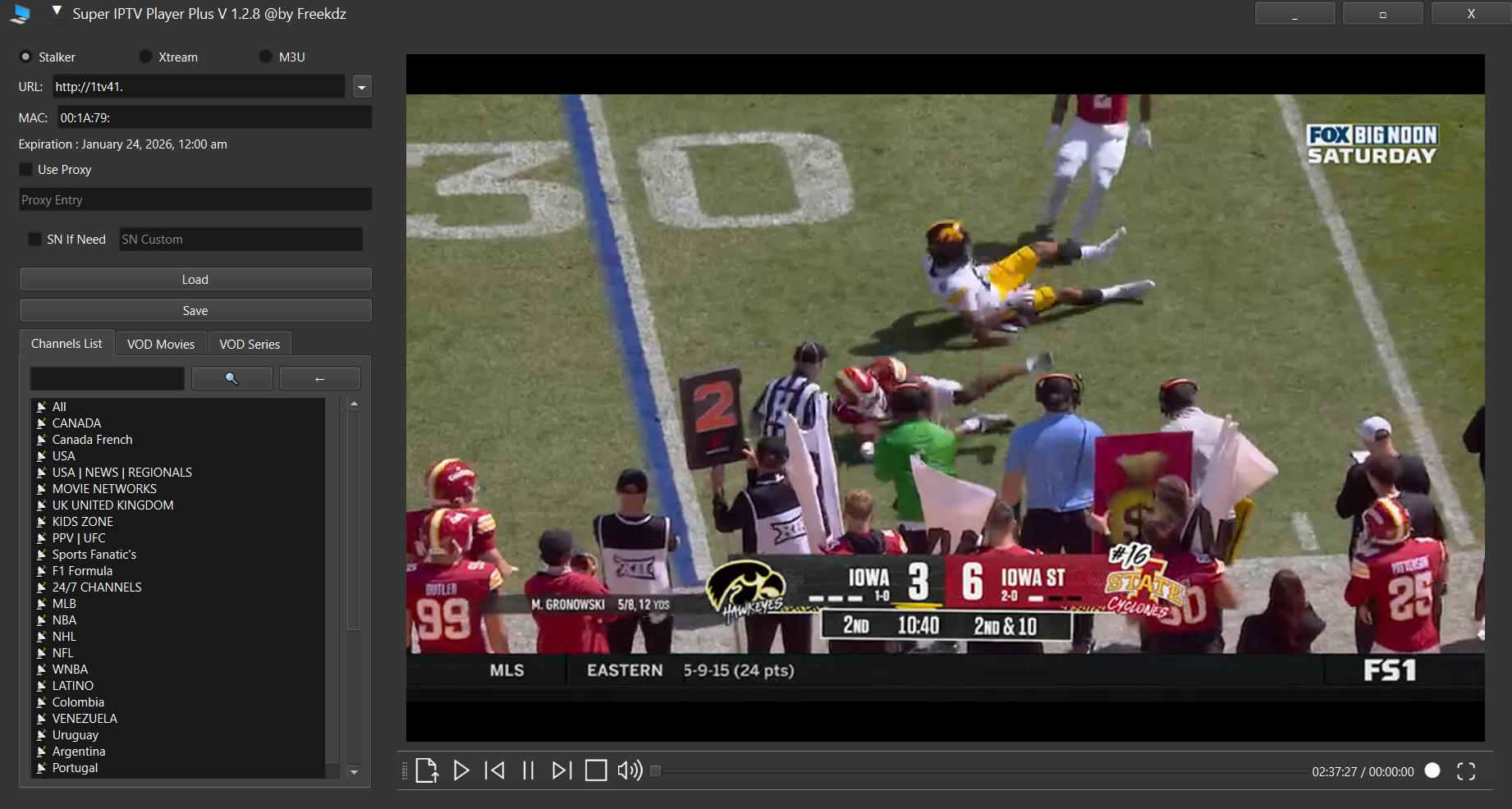
Task: Click the MAC address field
Action: coord(215,117)
